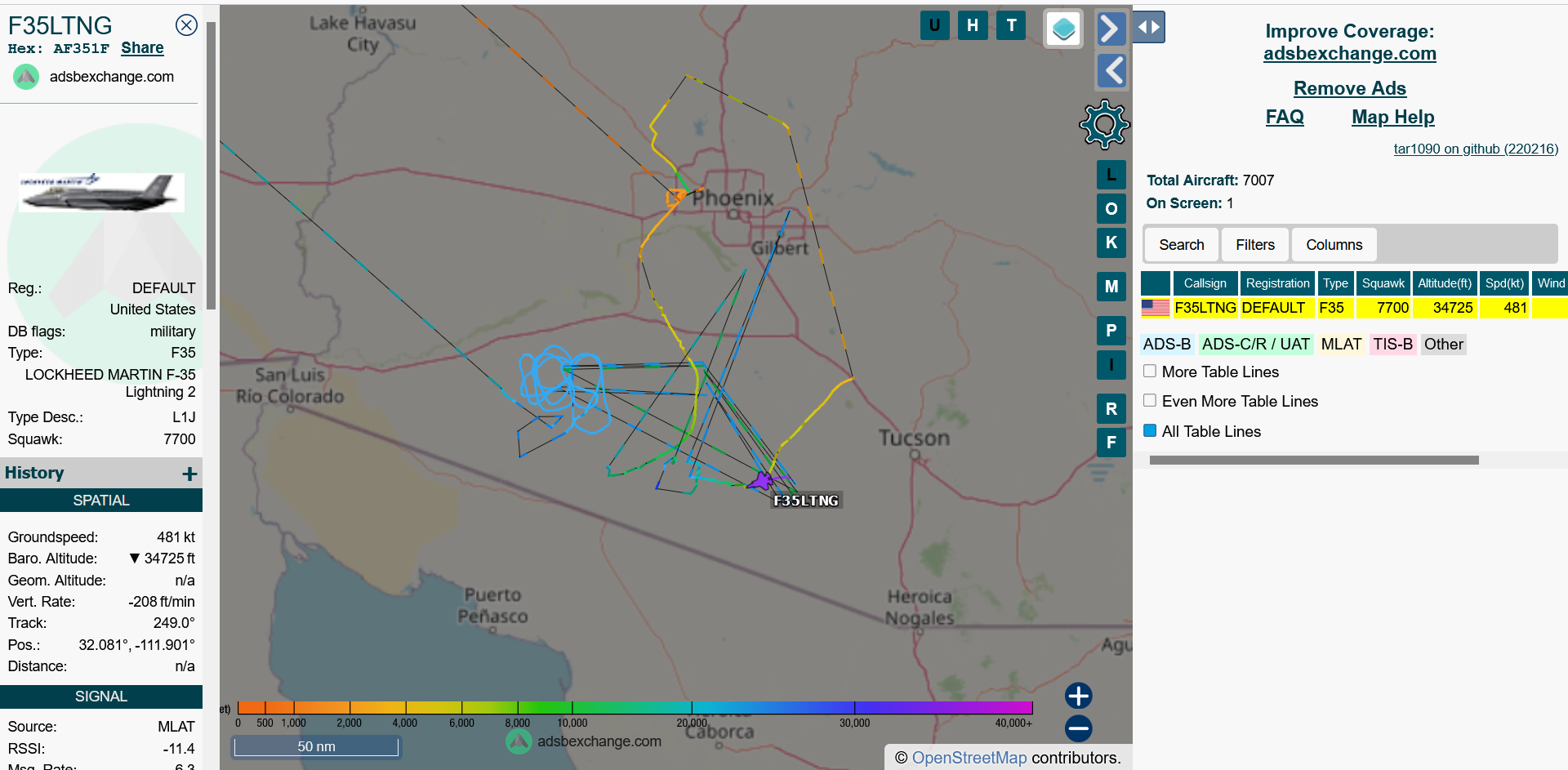Click the Other source legend label
The width and height of the screenshot is (1568, 770).
pyautogui.click(x=1443, y=345)
